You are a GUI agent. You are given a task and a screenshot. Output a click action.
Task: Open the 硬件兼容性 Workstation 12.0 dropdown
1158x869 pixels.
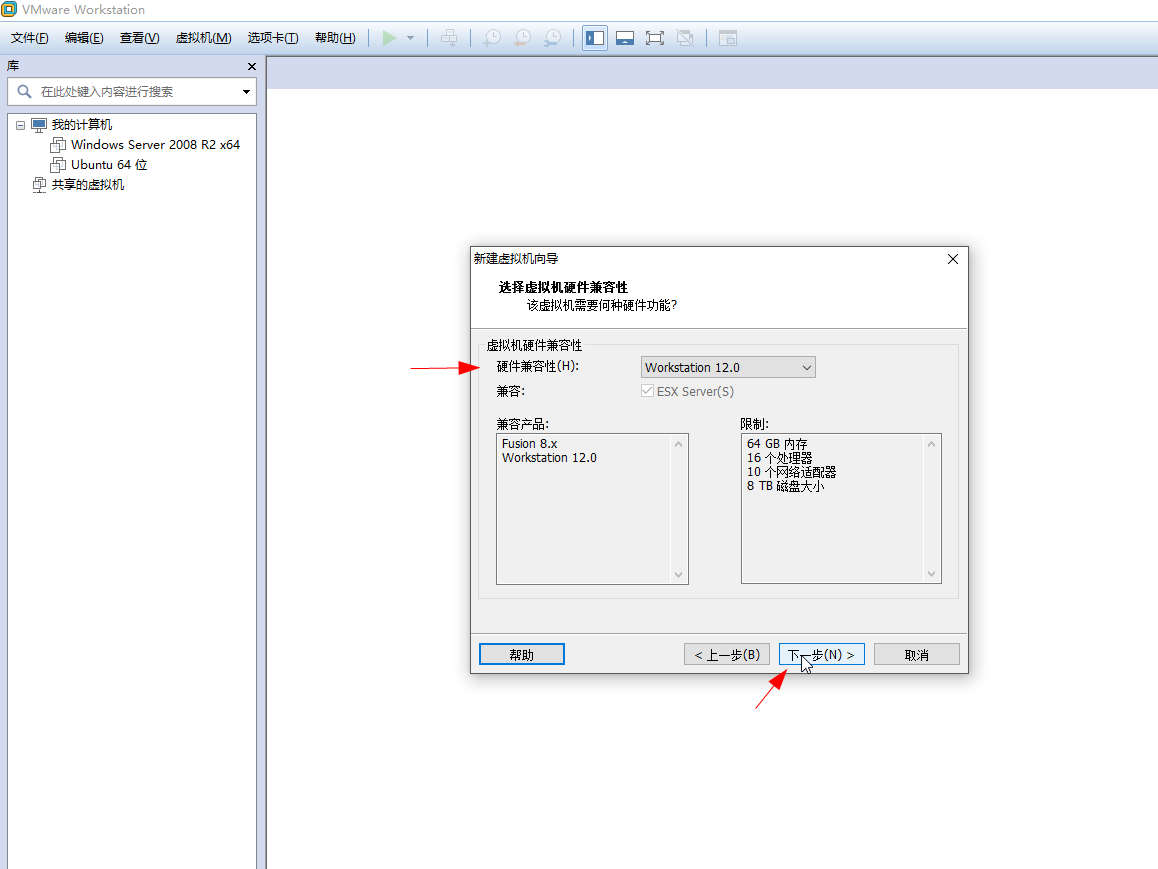tap(728, 367)
